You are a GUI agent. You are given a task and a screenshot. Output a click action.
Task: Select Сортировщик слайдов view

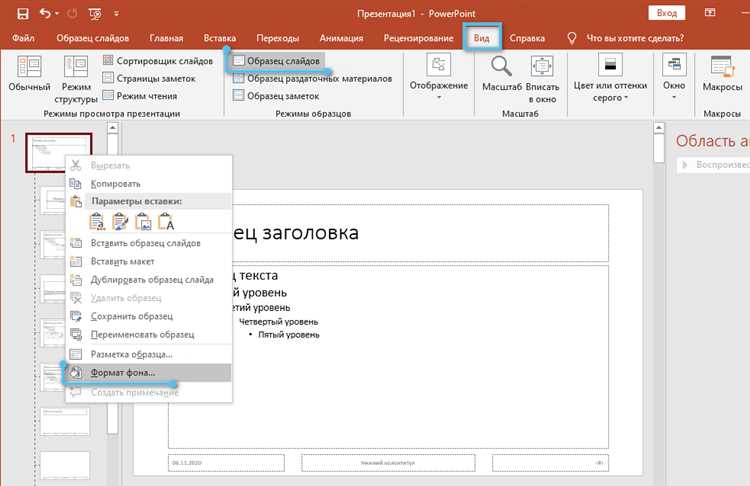point(156,61)
